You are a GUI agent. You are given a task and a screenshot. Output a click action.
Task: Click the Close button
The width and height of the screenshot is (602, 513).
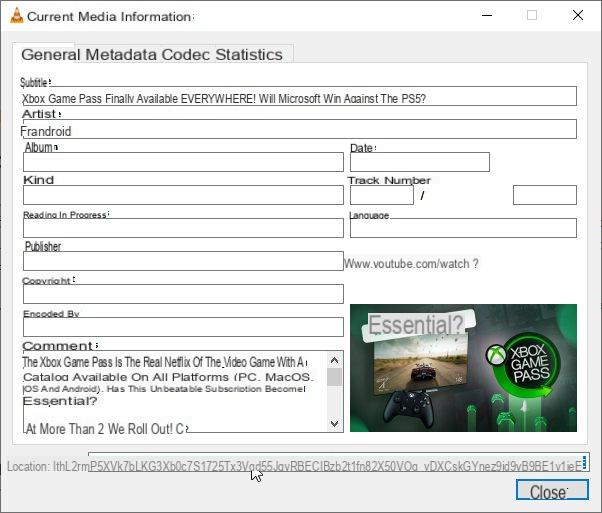(x=552, y=490)
